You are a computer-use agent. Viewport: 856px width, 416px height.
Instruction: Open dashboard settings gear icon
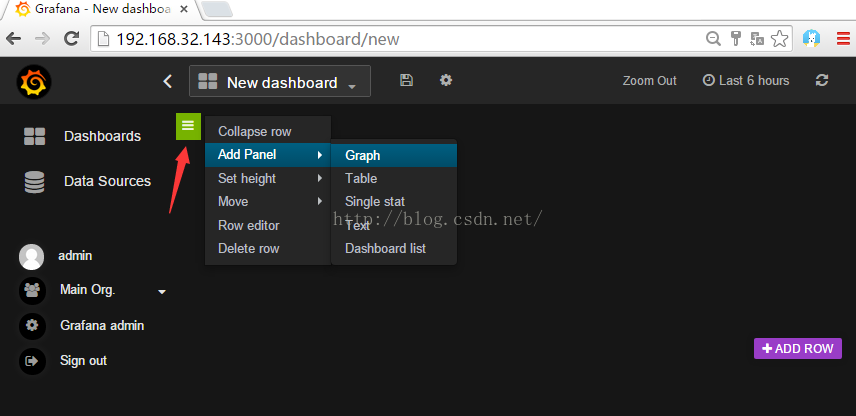(446, 80)
